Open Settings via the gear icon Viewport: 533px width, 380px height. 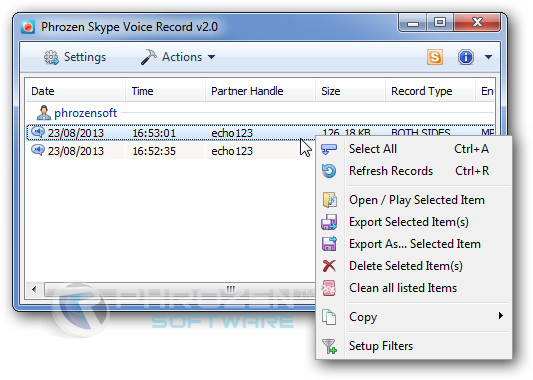(x=51, y=57)
